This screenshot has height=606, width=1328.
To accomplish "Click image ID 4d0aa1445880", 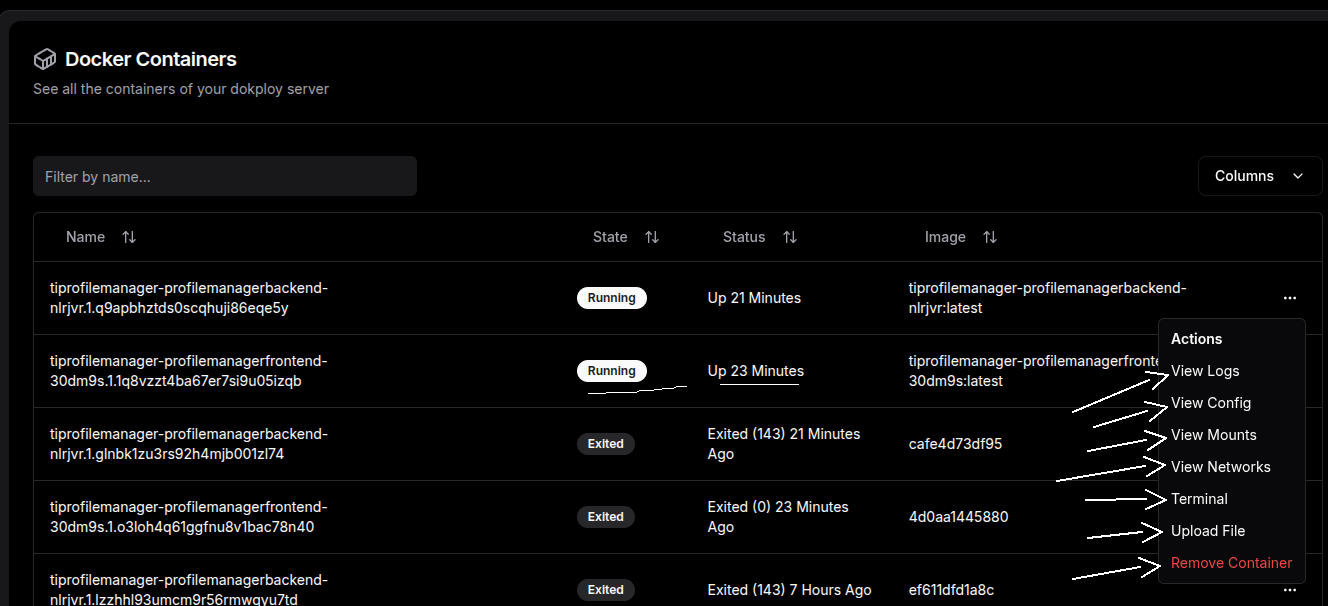I will point(959,517).
